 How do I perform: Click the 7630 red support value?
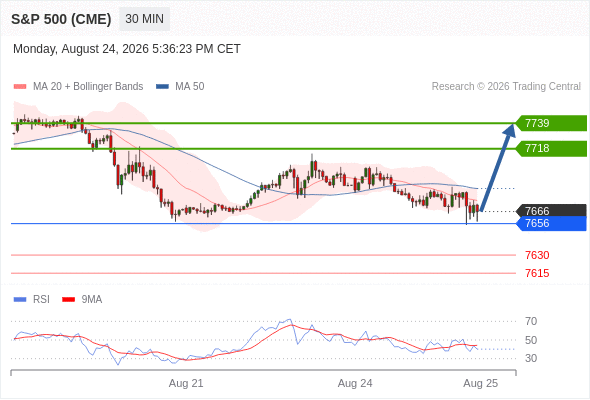click(x=537, y=255)
